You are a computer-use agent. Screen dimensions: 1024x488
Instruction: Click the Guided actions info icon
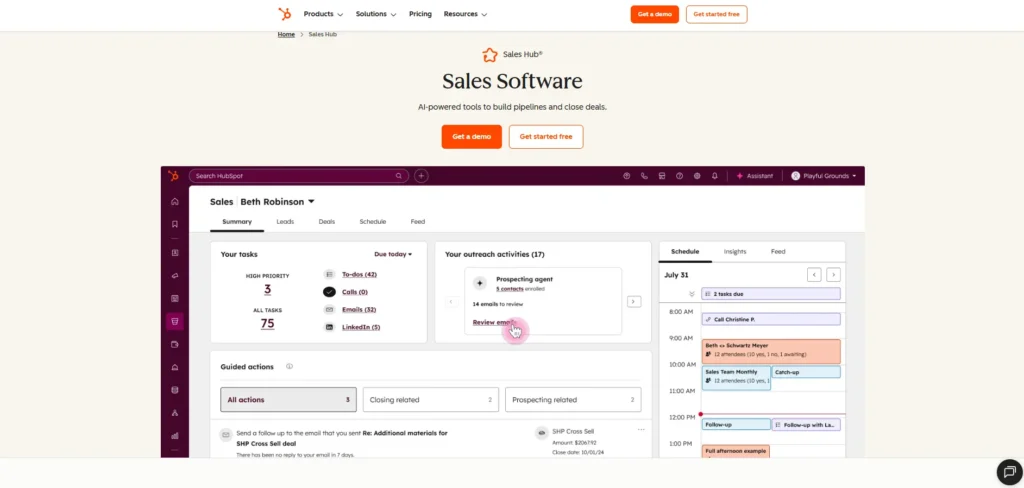click(289, 366)
